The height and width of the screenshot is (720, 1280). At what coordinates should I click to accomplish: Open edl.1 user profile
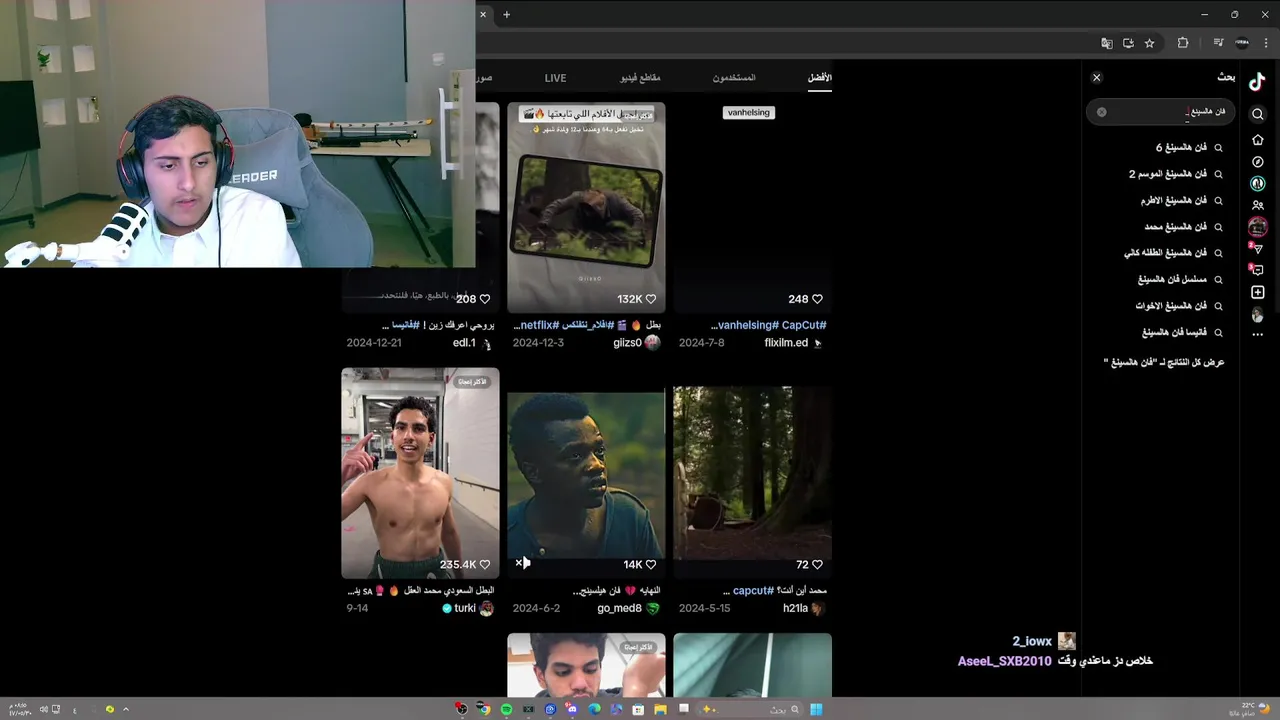[x=464, y=343]
